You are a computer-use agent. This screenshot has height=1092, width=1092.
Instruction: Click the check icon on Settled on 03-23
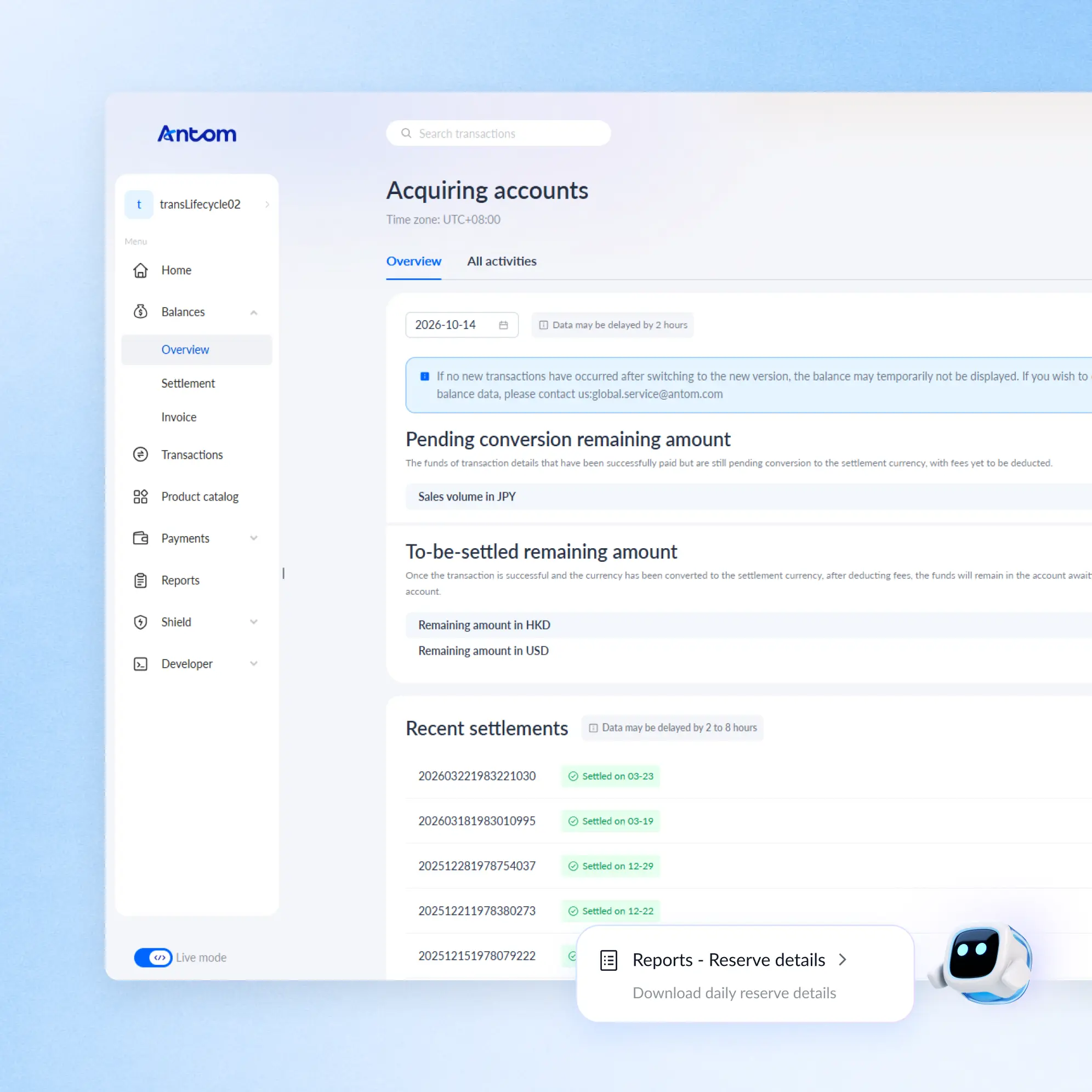572,776
